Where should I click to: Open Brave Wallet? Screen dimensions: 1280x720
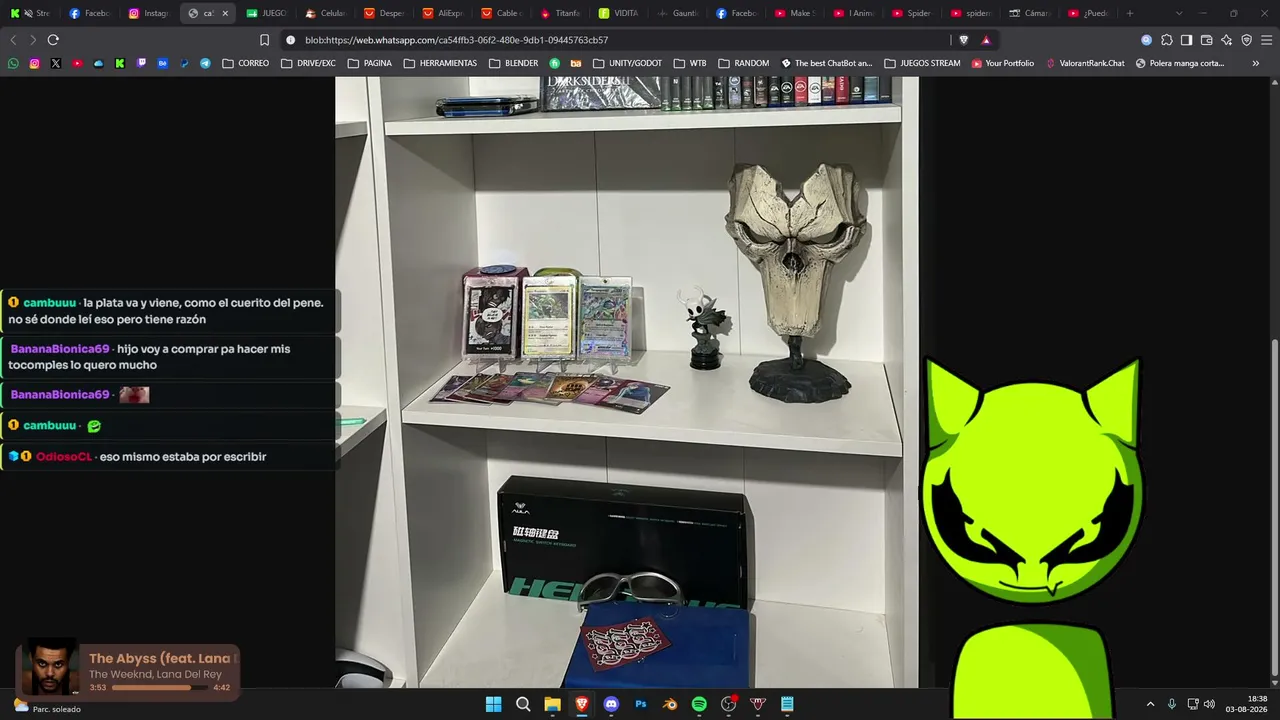1206,40
